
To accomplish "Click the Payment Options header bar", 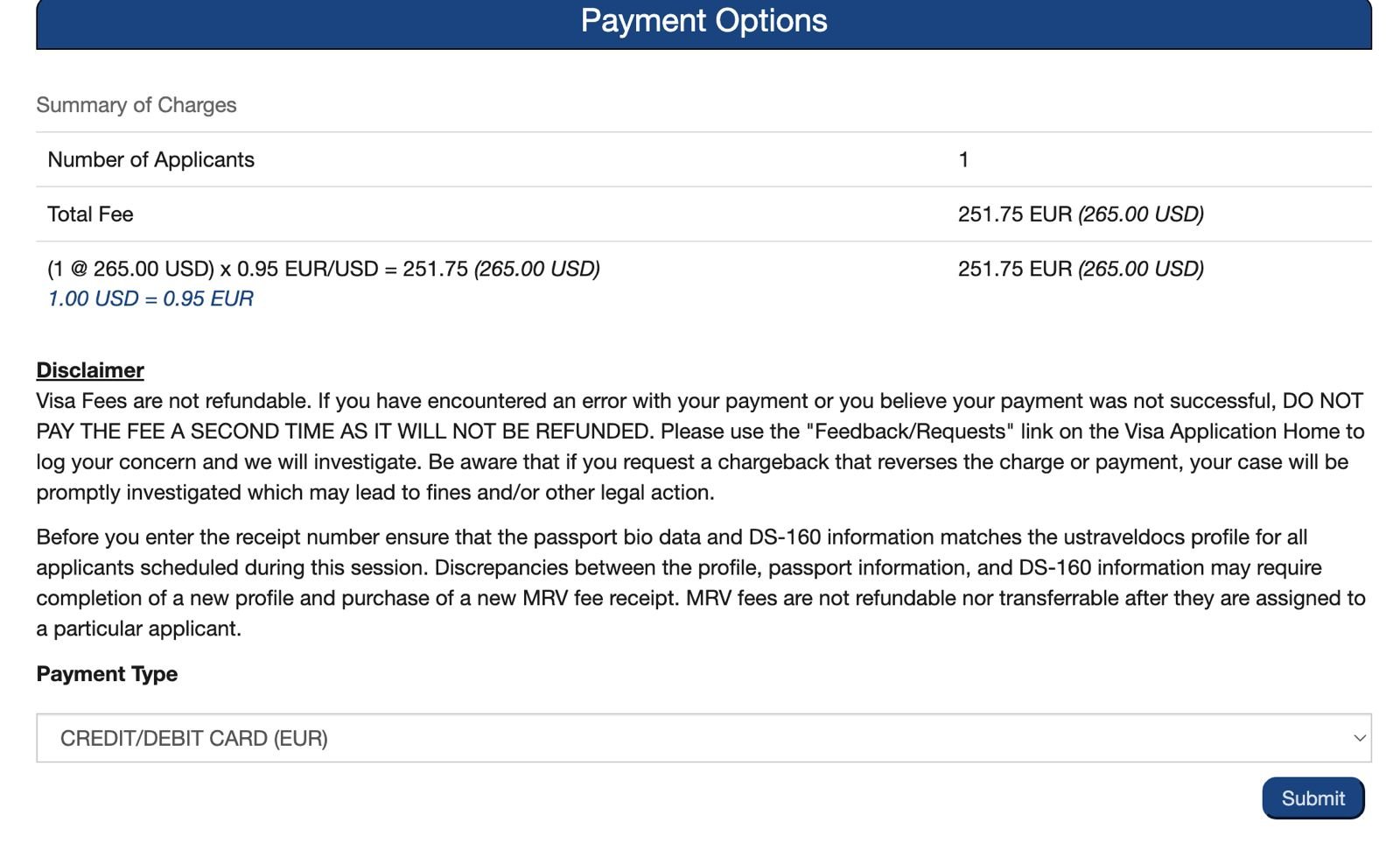I will point(703,23).
